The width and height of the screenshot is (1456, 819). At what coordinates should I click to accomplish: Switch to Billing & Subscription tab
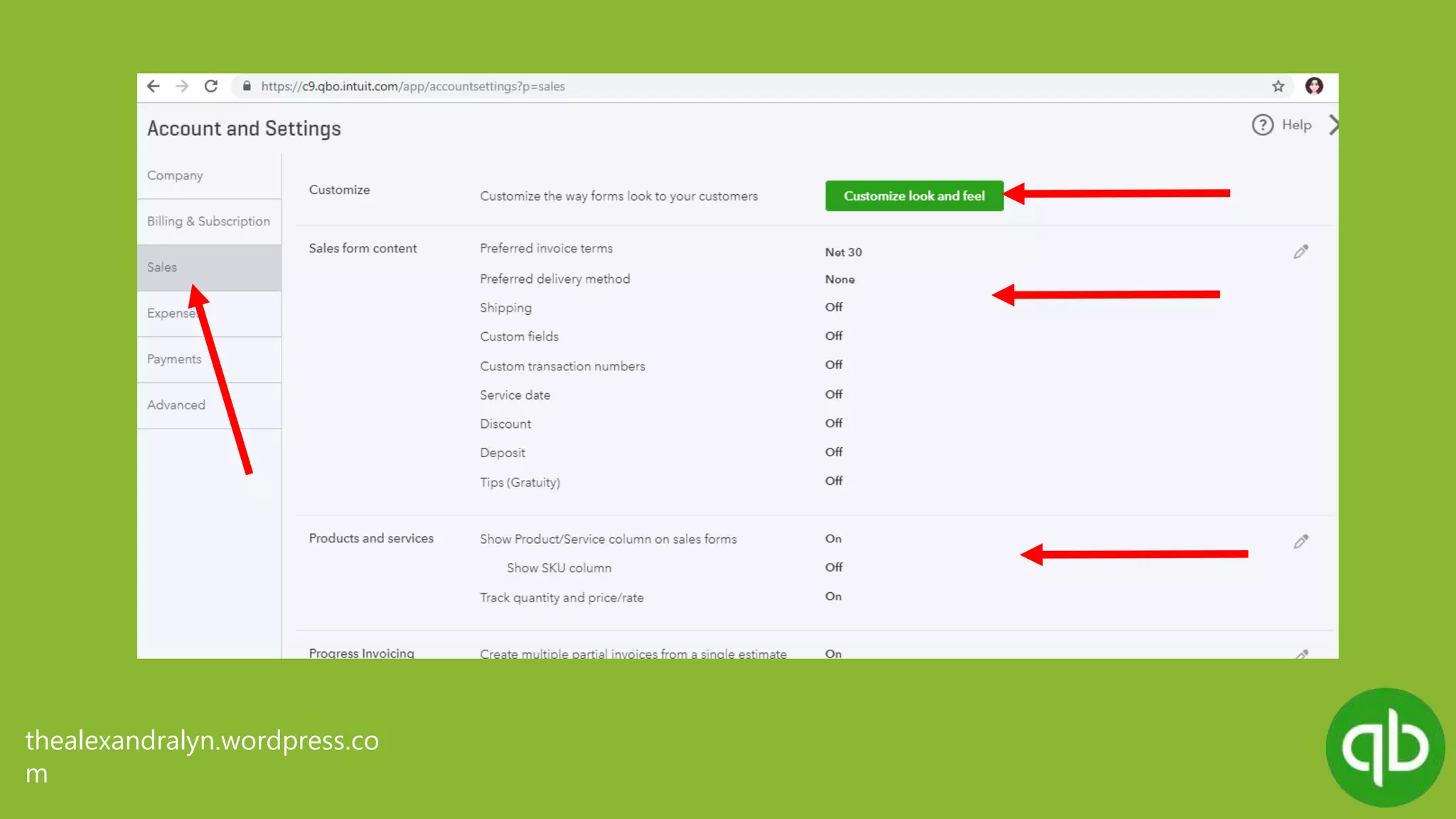click(x=208, y=221)
